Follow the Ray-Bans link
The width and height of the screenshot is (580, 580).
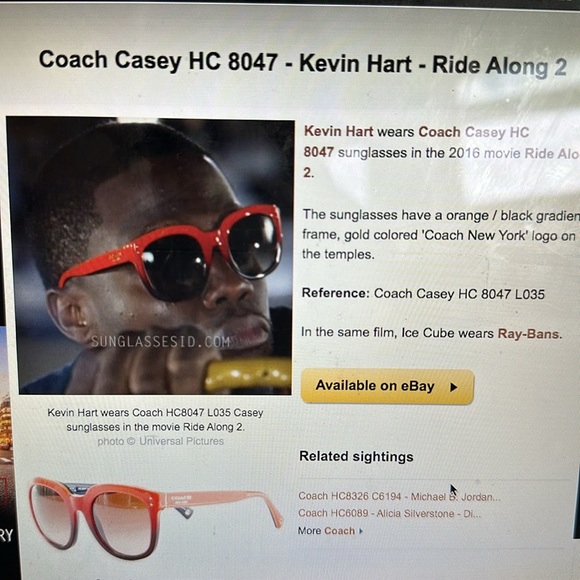pos(530,334)
